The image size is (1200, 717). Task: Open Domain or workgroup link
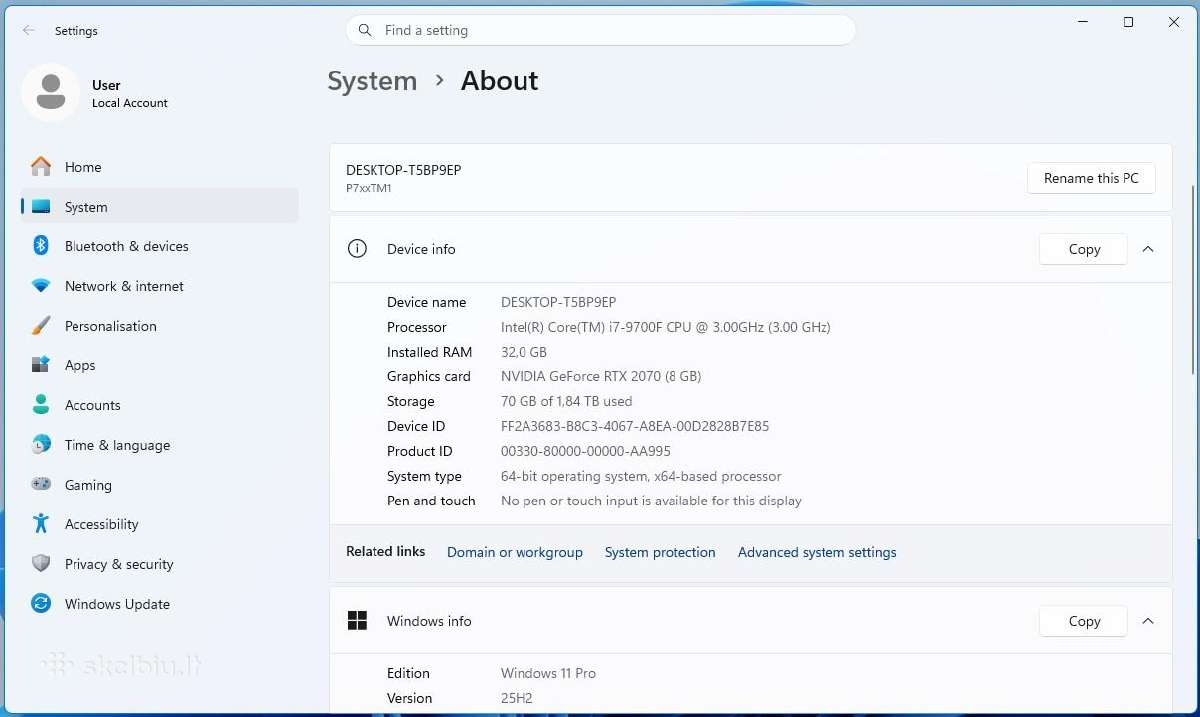coord(515,552)
